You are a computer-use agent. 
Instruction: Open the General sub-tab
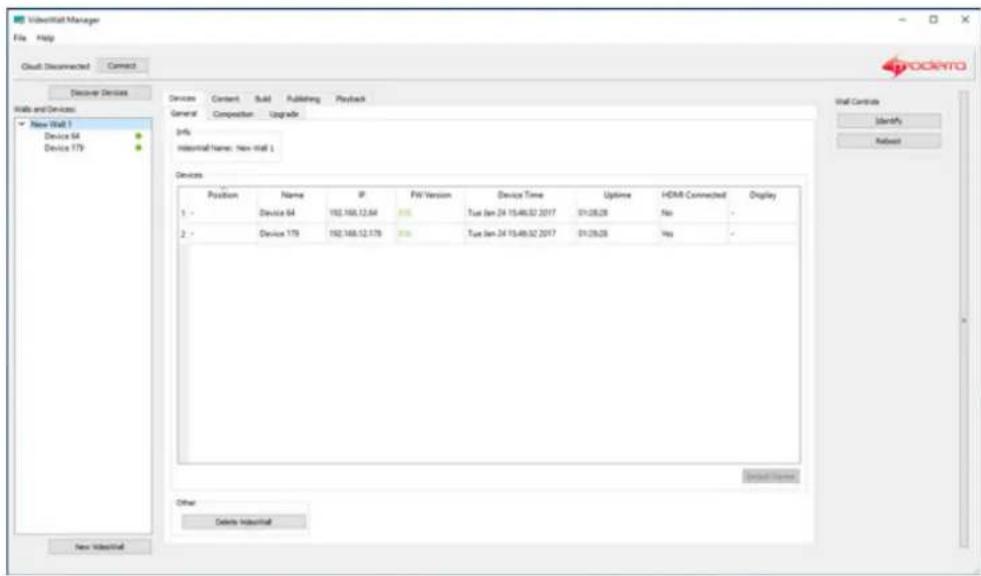184,114
